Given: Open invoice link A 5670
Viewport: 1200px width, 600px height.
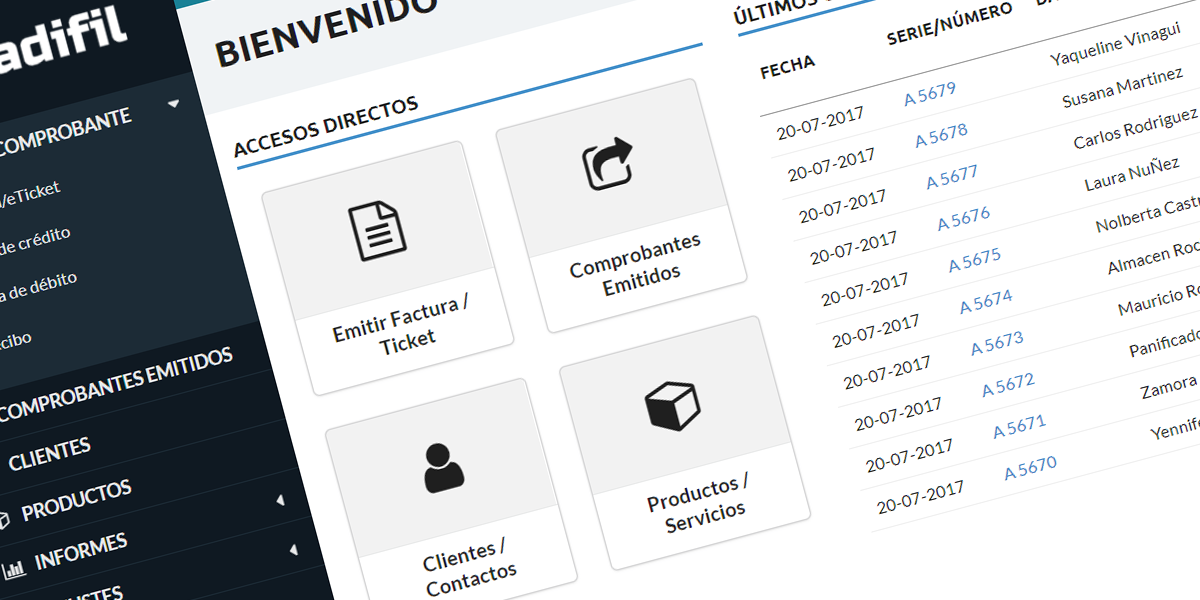Looking at the screenshot, I should pyautogui.click(x=1030, y=468).
